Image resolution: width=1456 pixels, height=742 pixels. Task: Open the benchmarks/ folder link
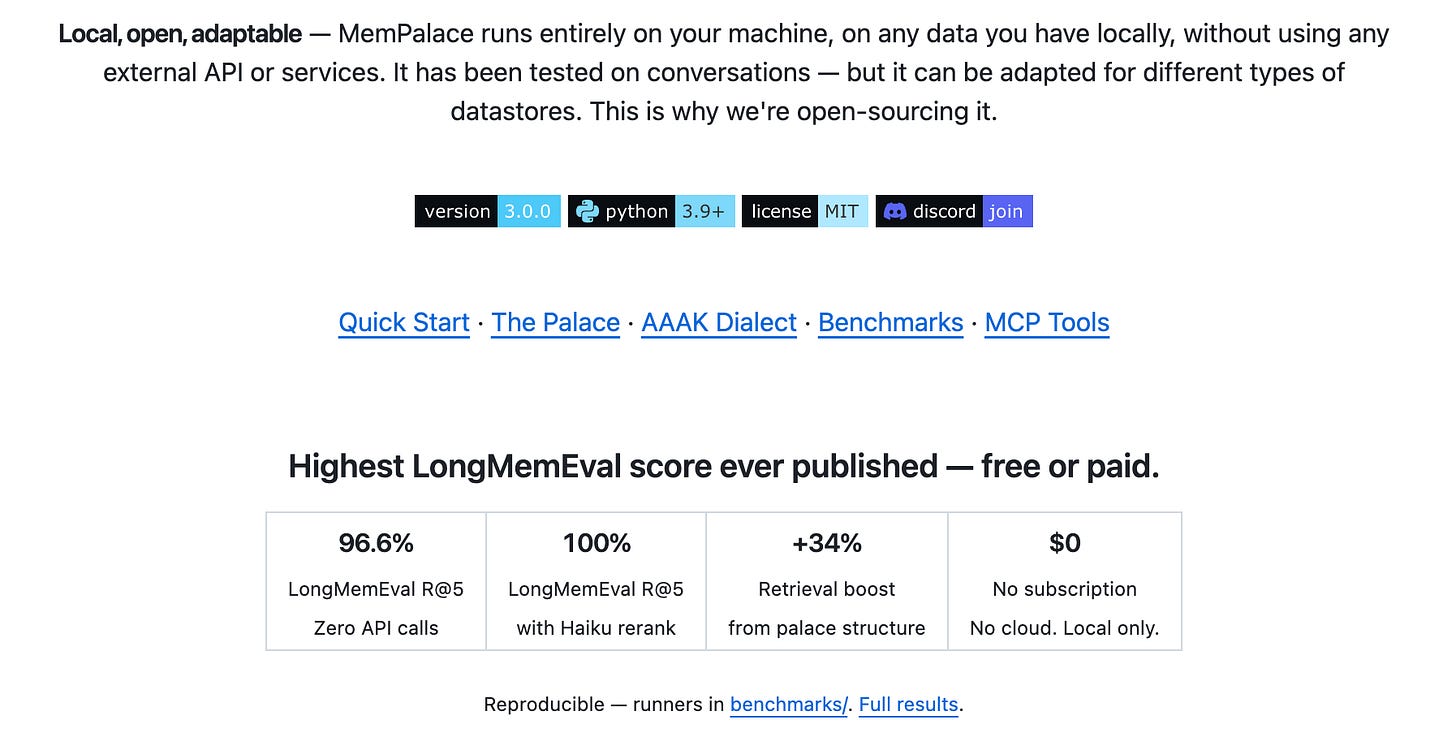[788, 705]
